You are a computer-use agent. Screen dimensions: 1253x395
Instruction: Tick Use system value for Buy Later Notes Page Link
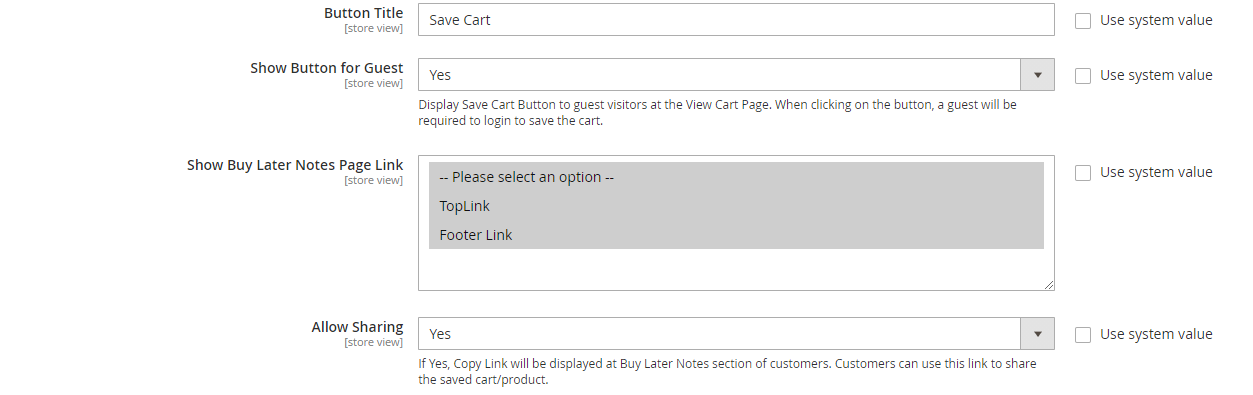click(1083, 172)
